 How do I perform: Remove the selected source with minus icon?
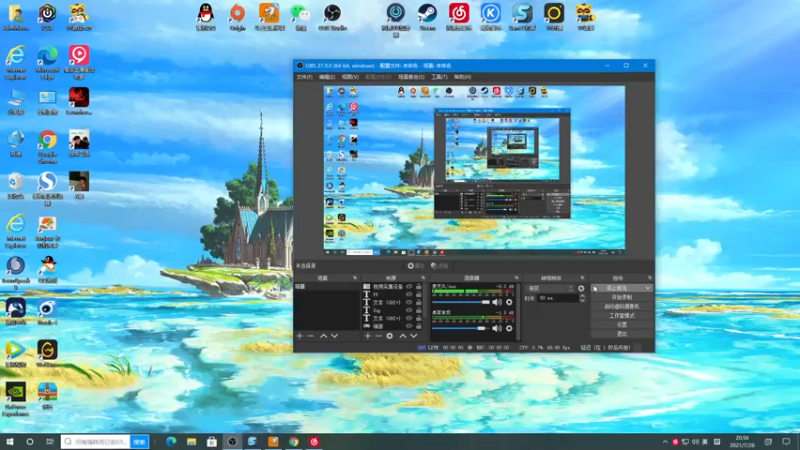coord(379,336)
